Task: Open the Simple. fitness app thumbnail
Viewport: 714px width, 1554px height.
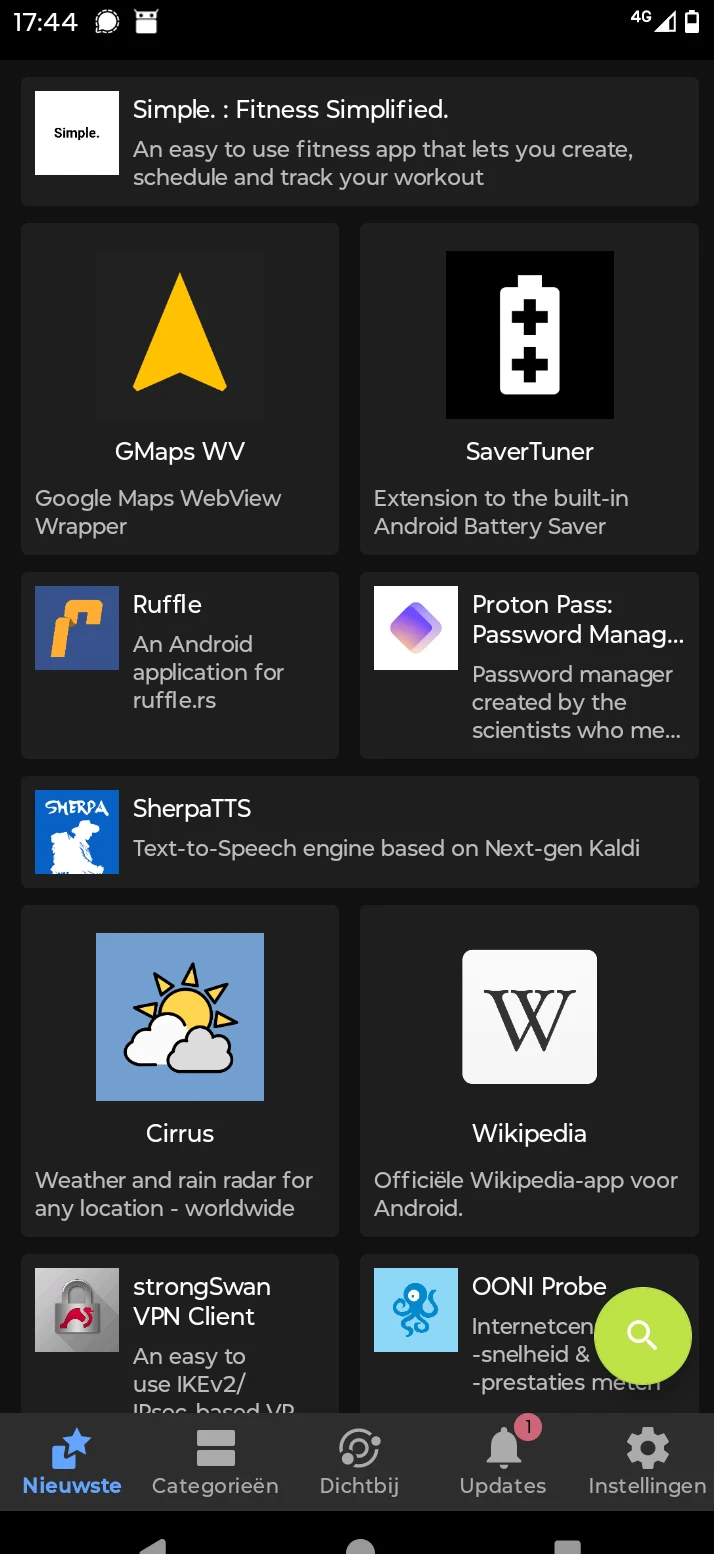Action: 77,133
